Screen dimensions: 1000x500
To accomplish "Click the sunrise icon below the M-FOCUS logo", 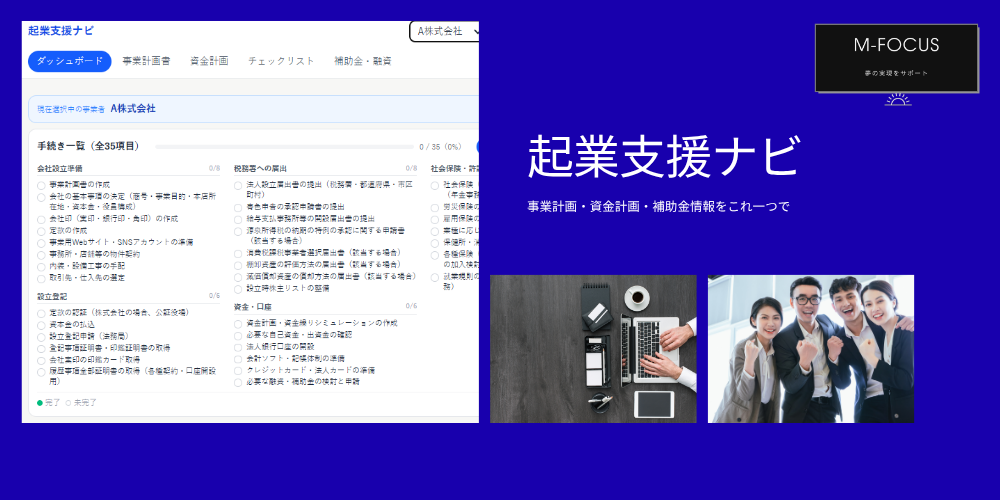I will pos(898,99).
